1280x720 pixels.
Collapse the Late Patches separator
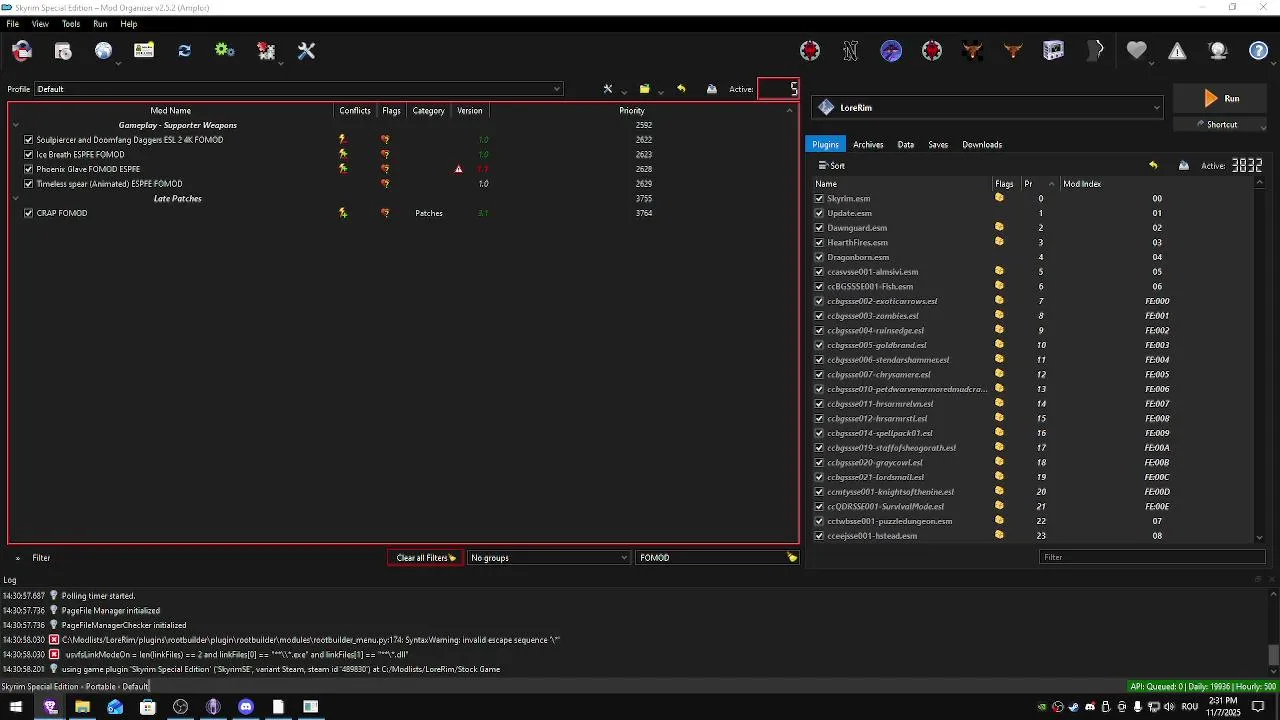pyautogui.click(x=16, y=199)
